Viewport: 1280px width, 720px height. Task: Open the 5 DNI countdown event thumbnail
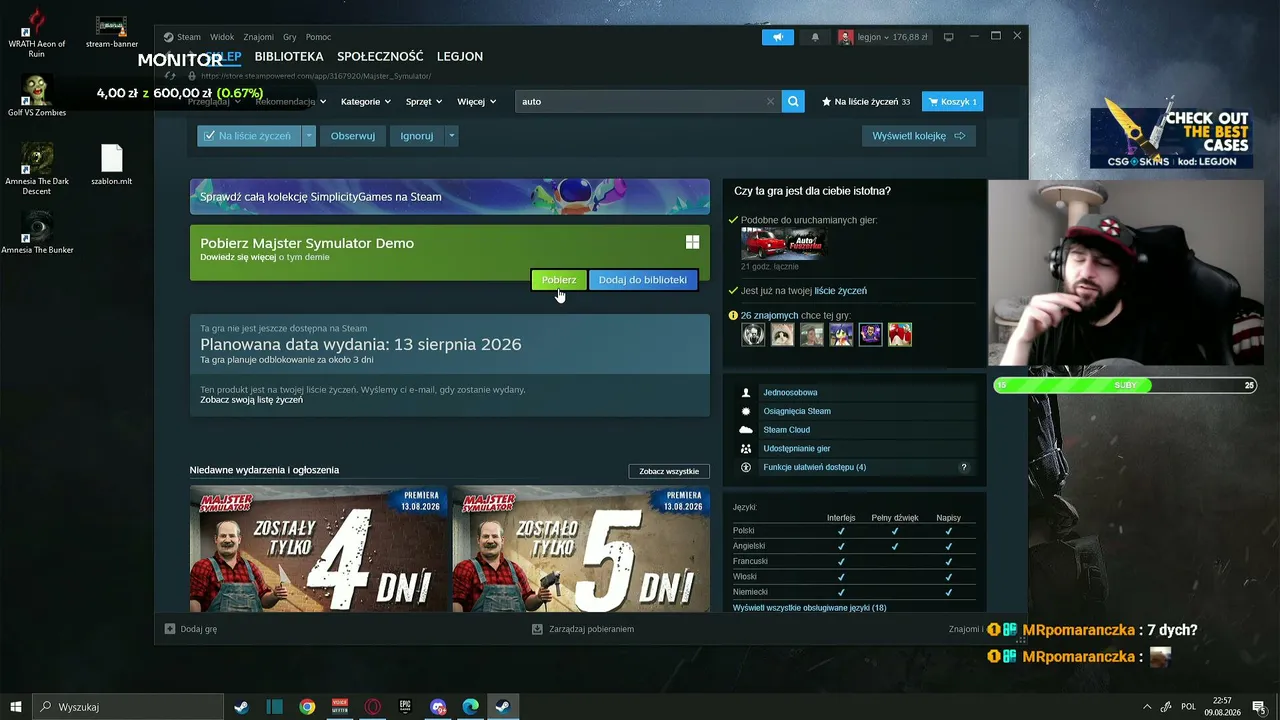coord(581,549)
